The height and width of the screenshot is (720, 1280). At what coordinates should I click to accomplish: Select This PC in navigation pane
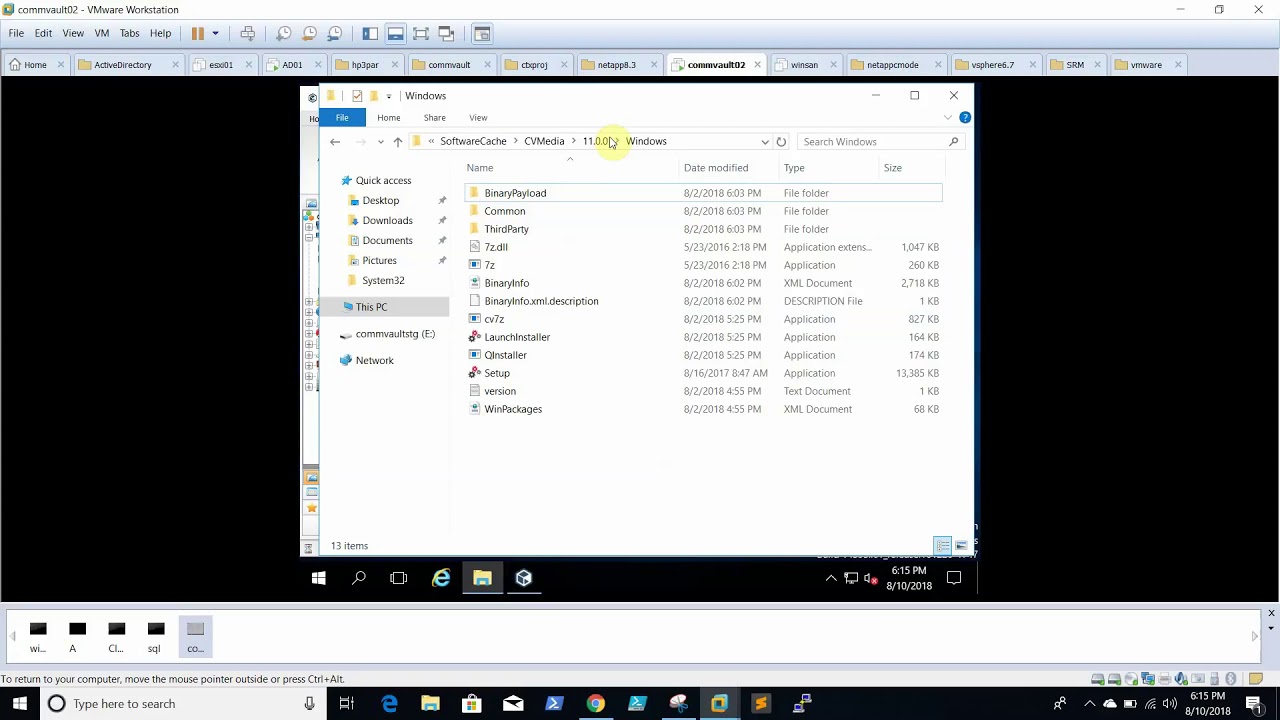click(371, 307)
